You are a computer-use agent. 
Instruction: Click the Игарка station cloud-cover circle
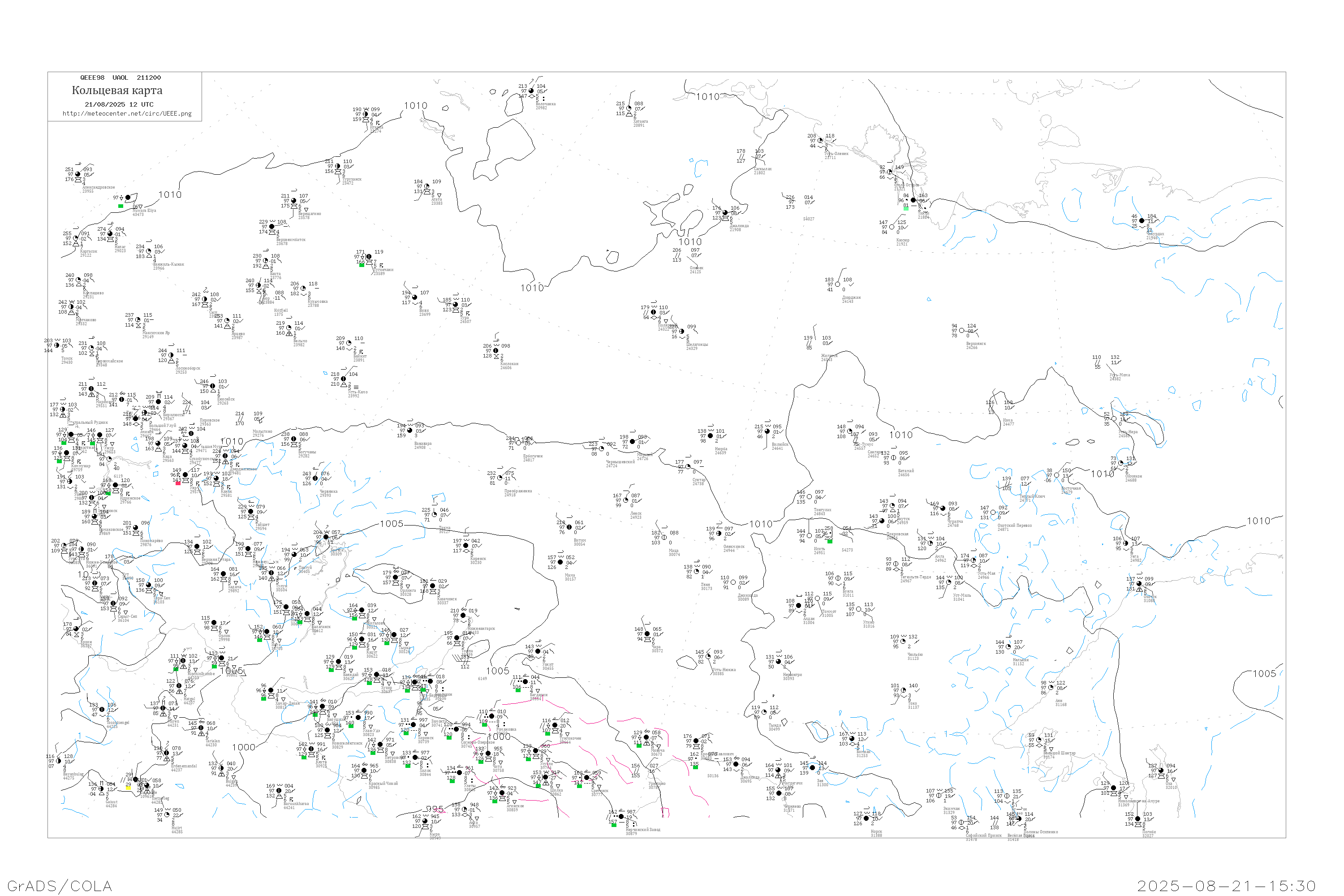point(366,114)
